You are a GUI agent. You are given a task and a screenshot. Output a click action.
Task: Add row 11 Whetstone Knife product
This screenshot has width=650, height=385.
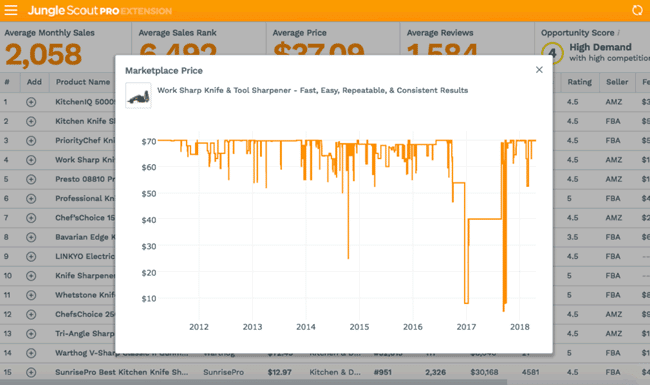point(31,295)
